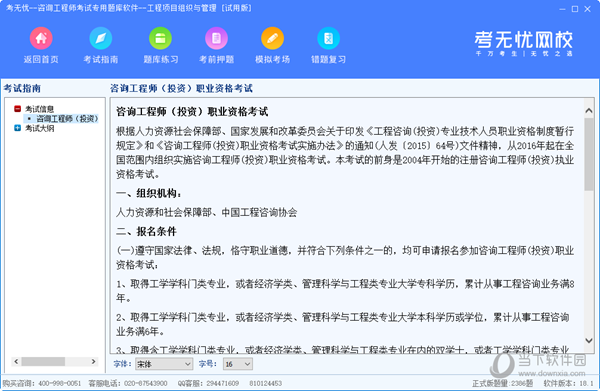
Task: Click the content scrollbar down arrow
Action: click(589, 340)
